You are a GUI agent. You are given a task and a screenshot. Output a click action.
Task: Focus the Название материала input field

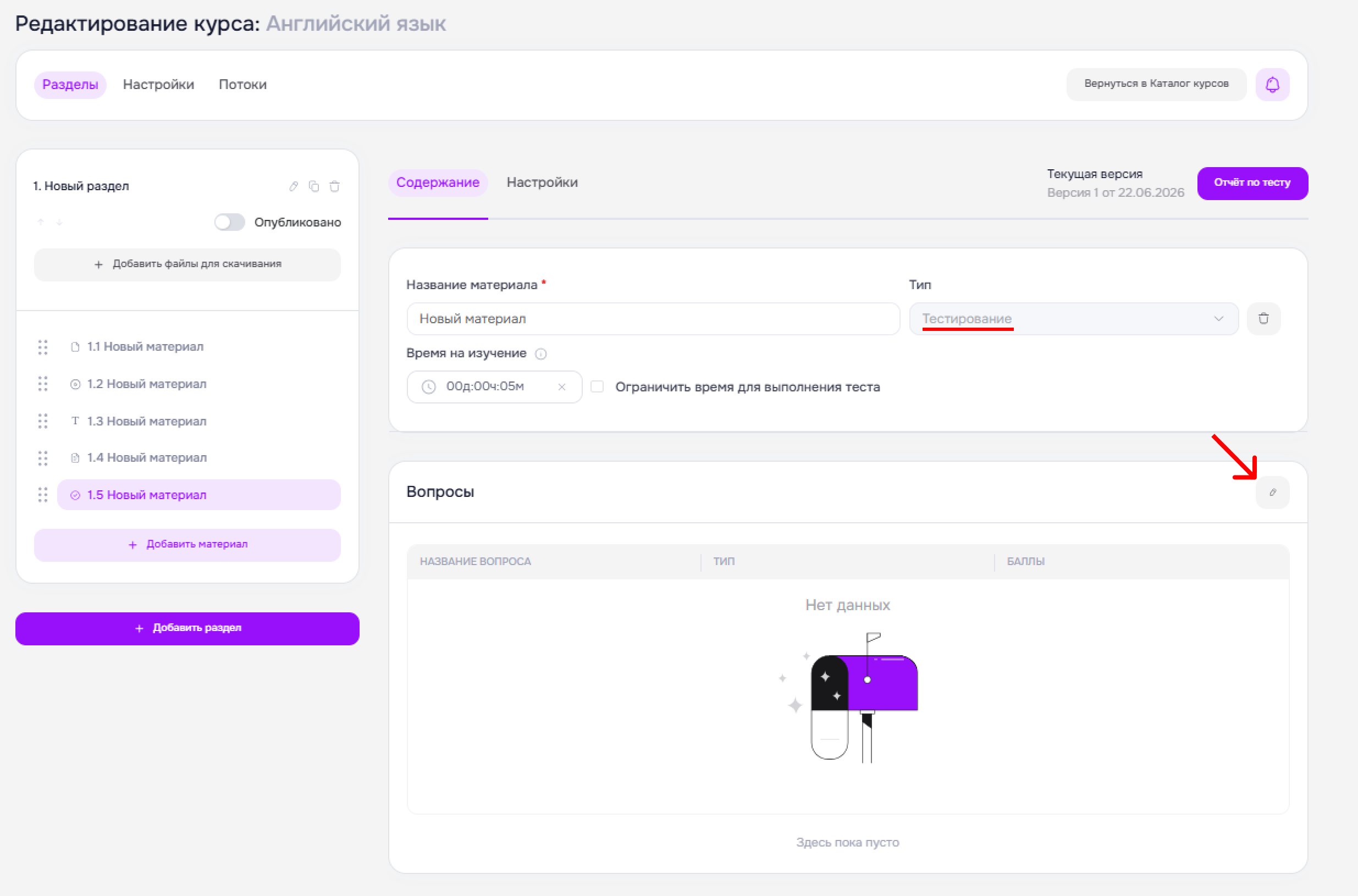click(653, 318)
